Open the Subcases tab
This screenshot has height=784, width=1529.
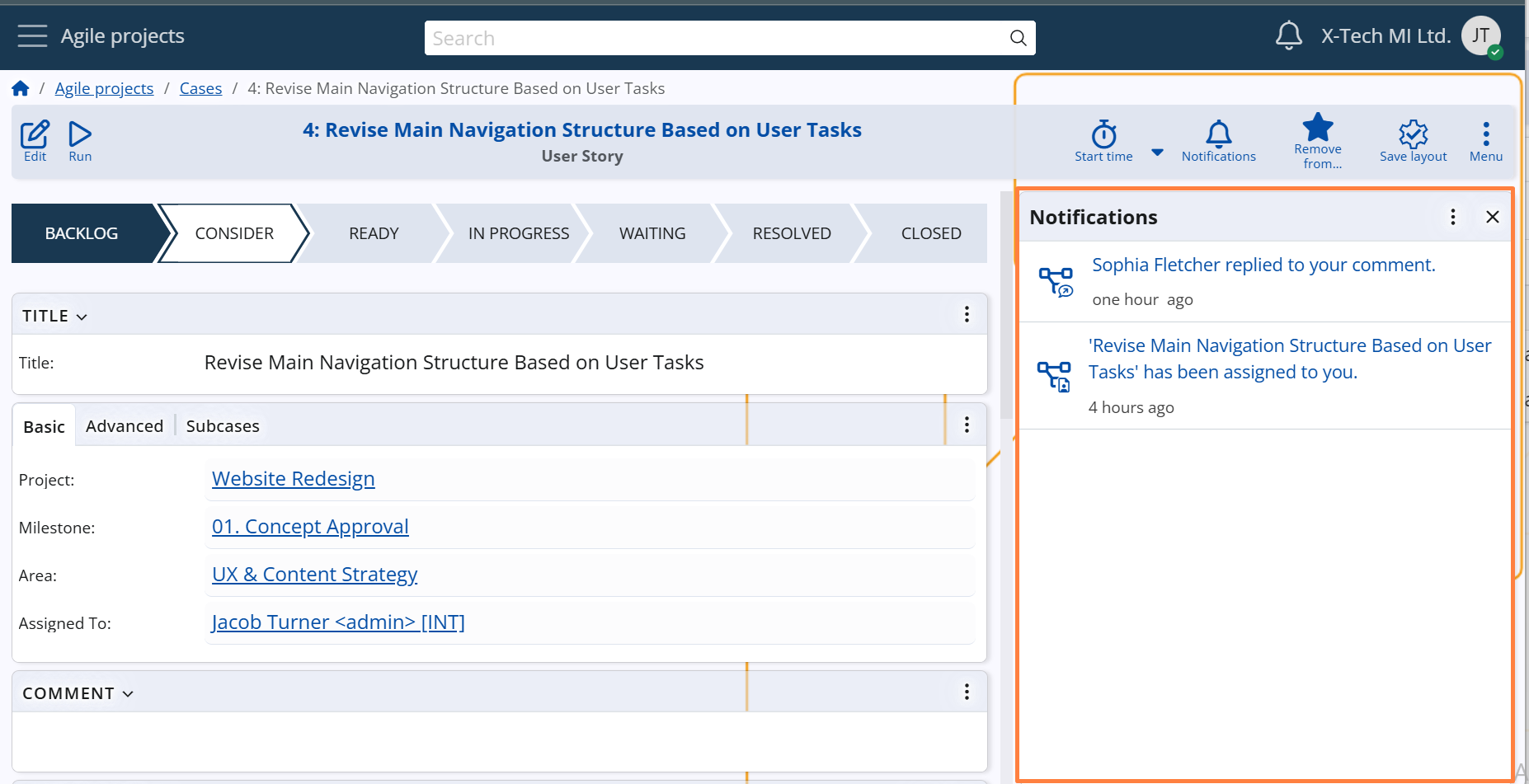pyautogui.click(x=223, y=426)
